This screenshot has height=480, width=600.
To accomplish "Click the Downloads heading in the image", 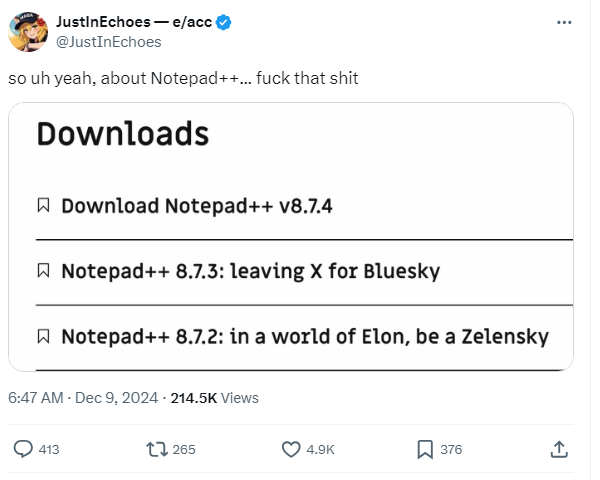I will click(x=123, y=134).
